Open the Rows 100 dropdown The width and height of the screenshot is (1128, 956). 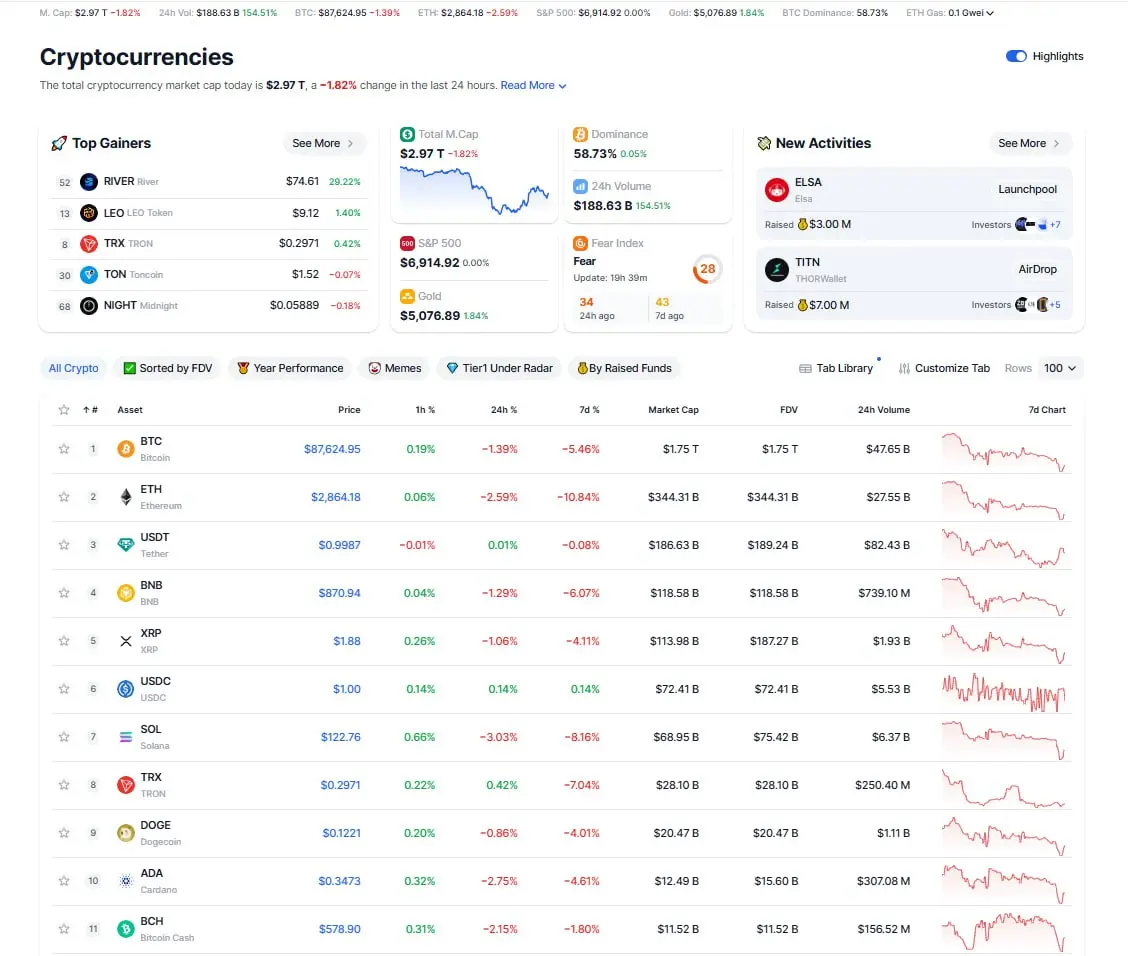pyautogui.click(x=1060, y=368)
